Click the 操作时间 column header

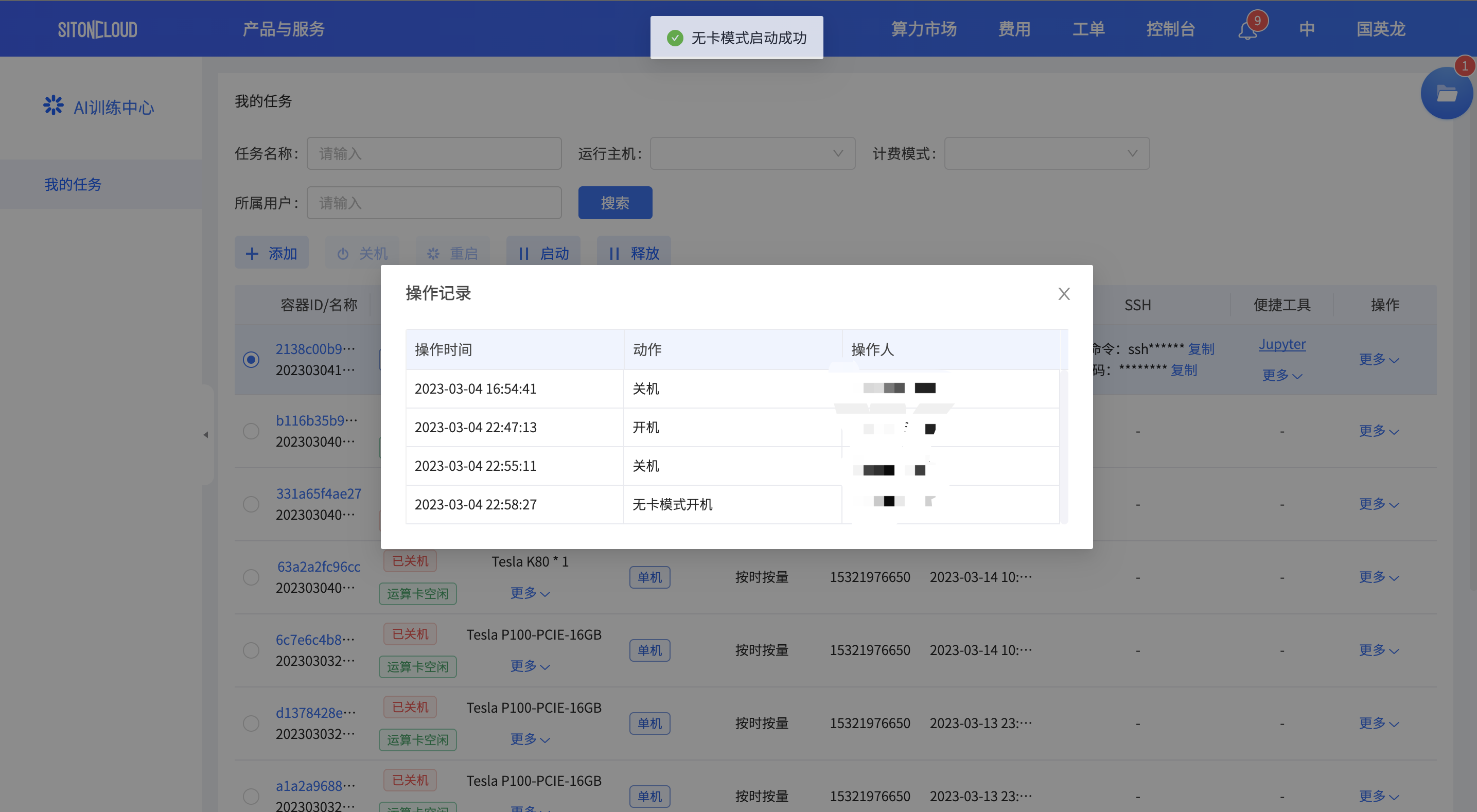[x=514, y=349]
